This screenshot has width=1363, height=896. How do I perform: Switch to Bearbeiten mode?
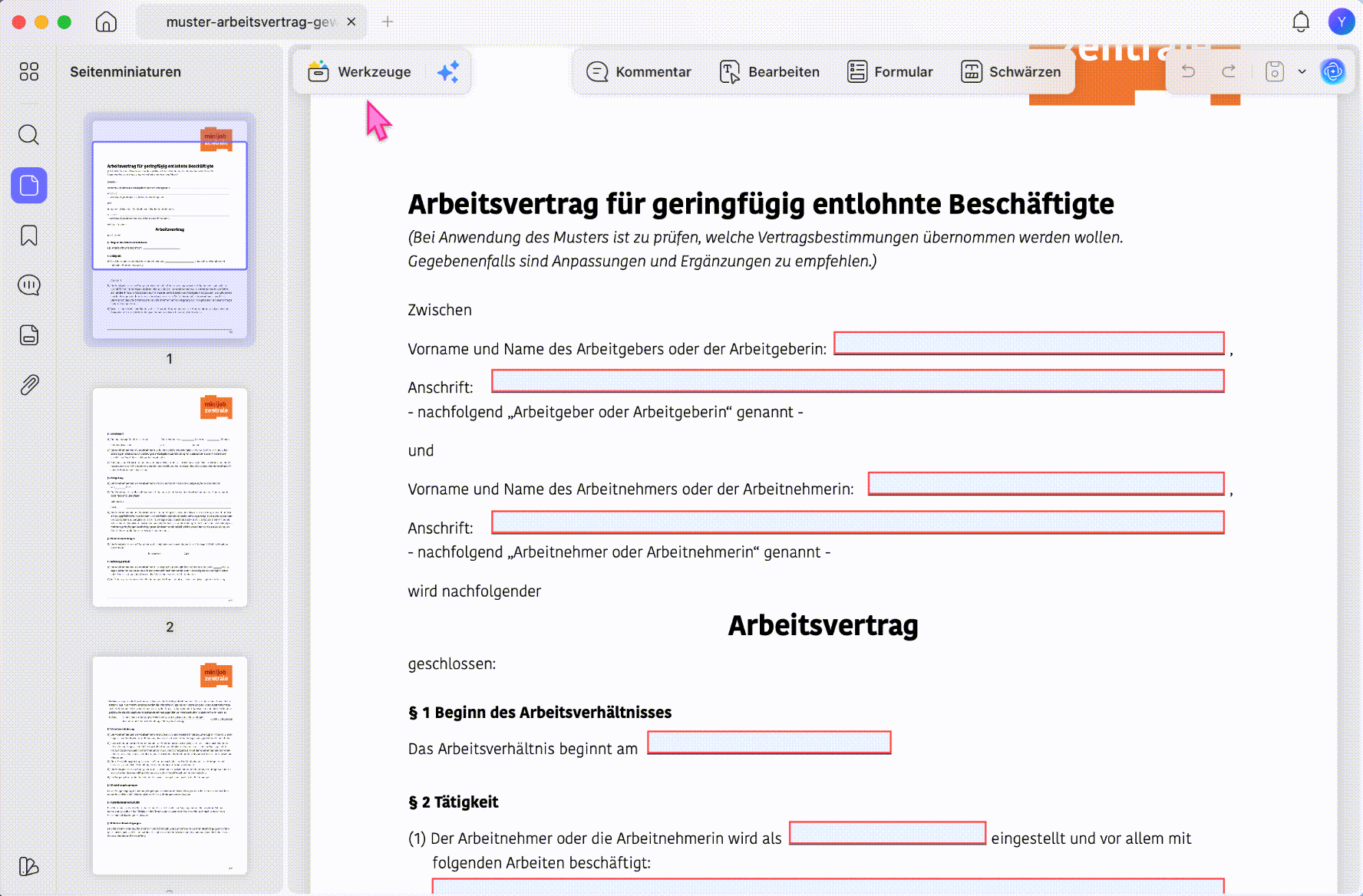(770, 72)
